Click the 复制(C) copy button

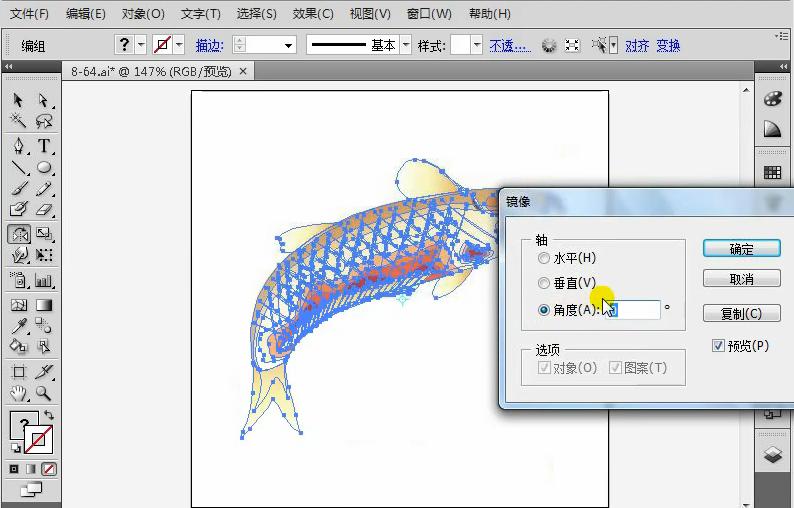pos(742,314)
